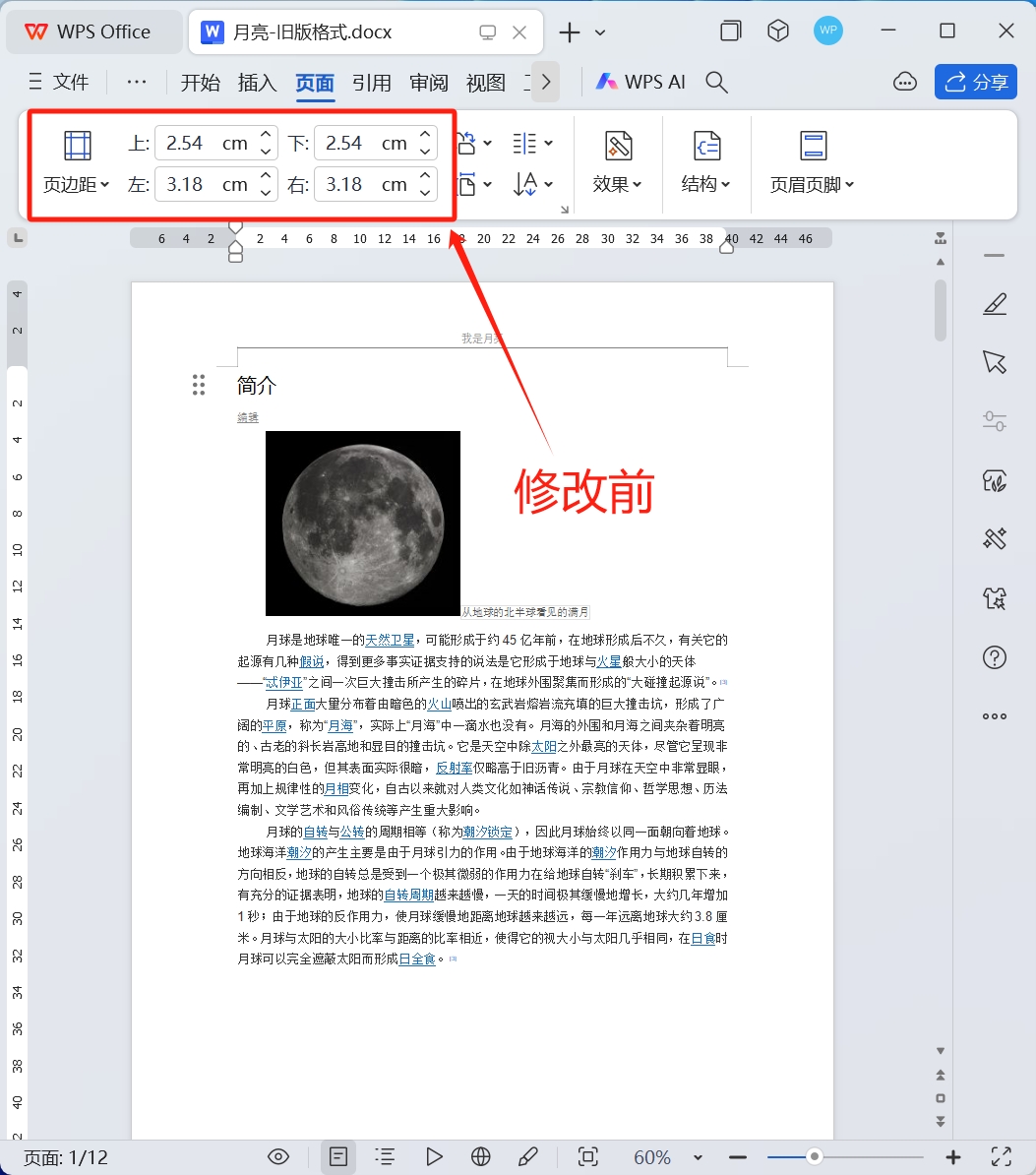This screenshot has height=1175, width=1036.
Task: Enter fullscreen mode from status bar
Action: (x=1001, y=1157)
